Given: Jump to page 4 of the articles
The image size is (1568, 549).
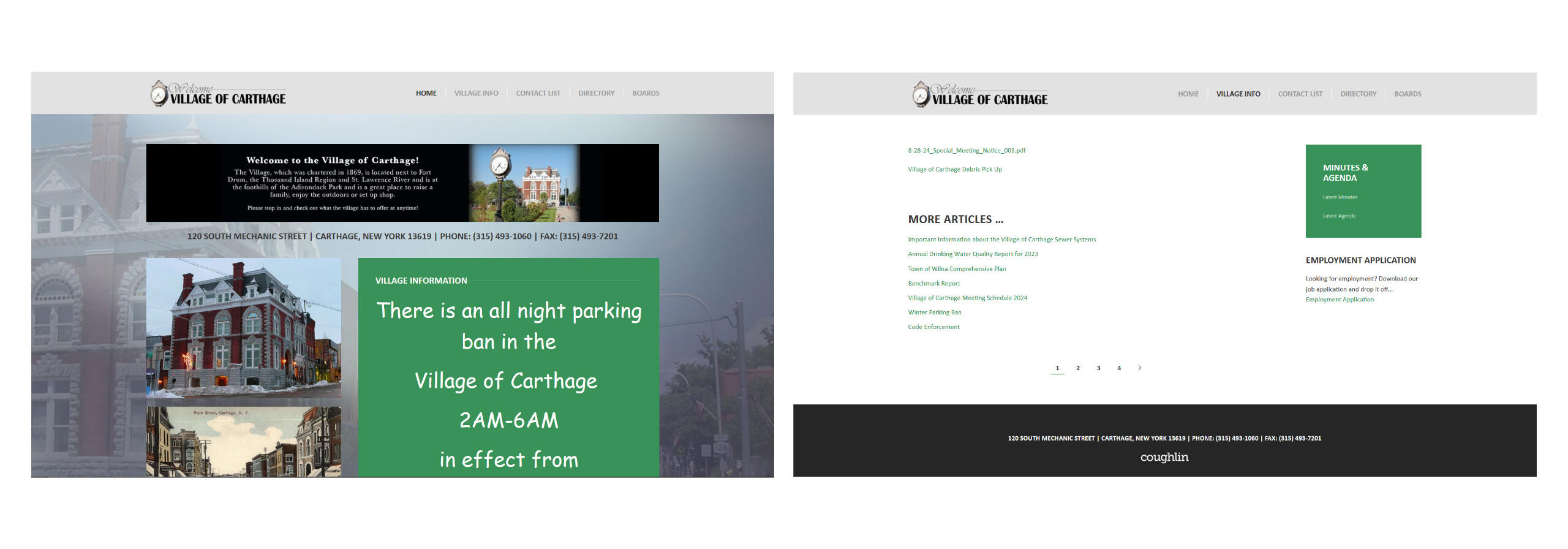Looking at the screenshot, I should 1119,368.
